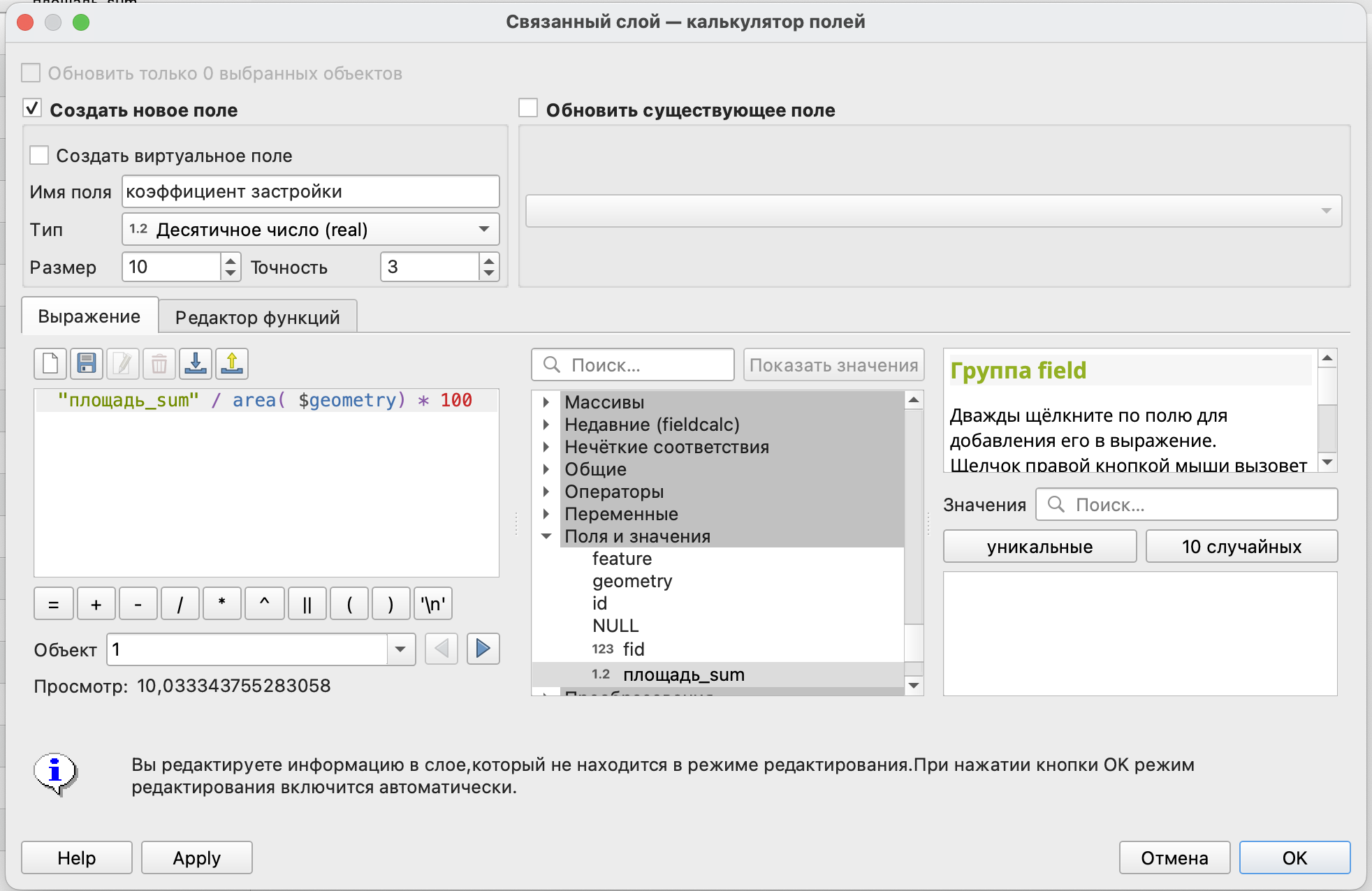1372x891 pixels.
Task: Click the import user expressions icon
Action: tap(196, 363)
